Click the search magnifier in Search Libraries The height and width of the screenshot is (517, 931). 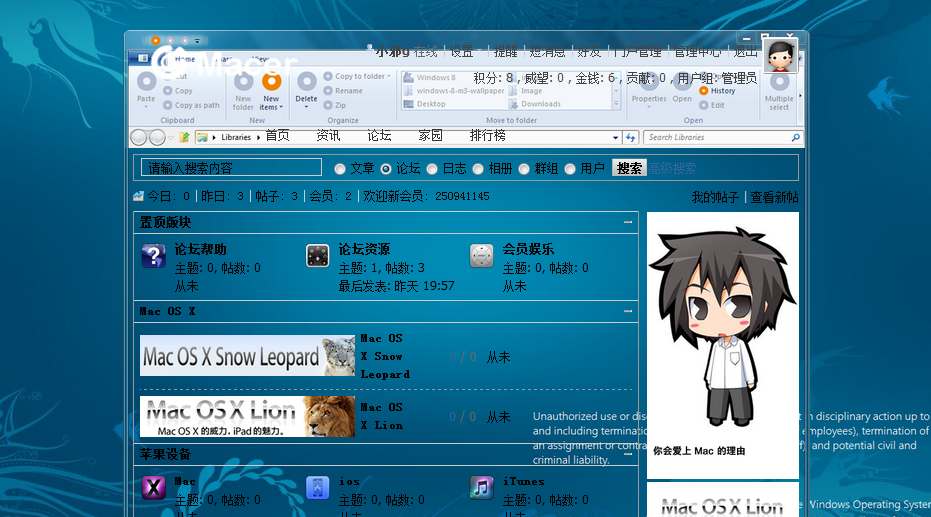point(796,137)
